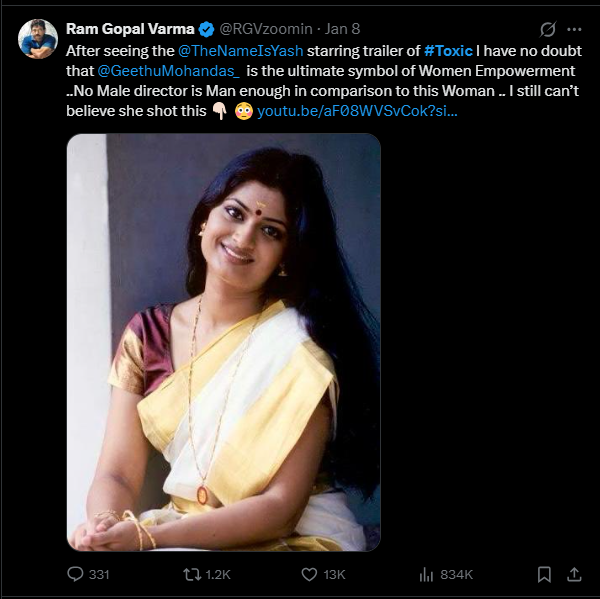Open view analytics bar chart icon
The image size is (600, 599).
coord(426,574)
